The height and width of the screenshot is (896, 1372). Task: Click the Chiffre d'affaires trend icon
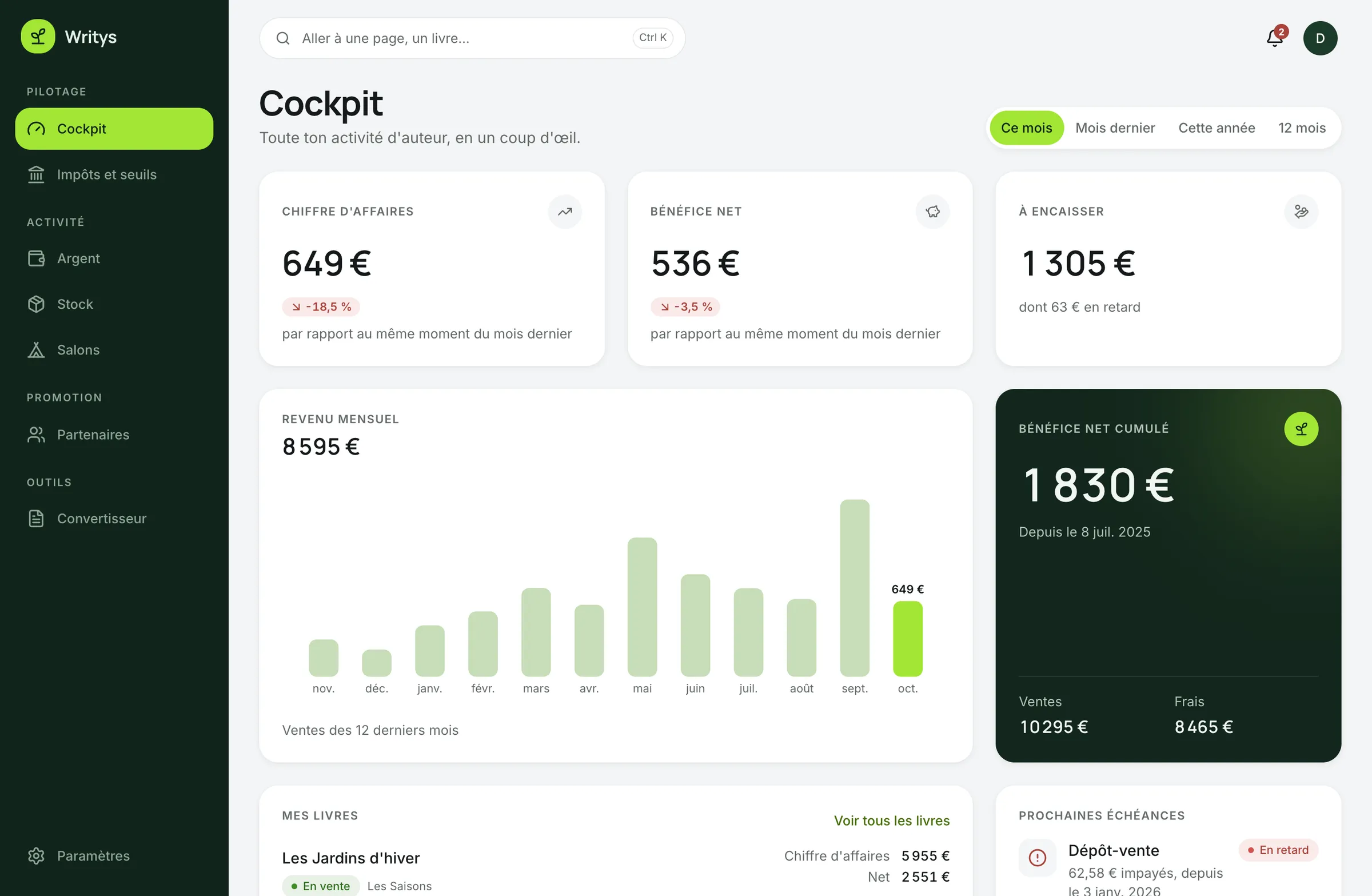click(564, 212)
